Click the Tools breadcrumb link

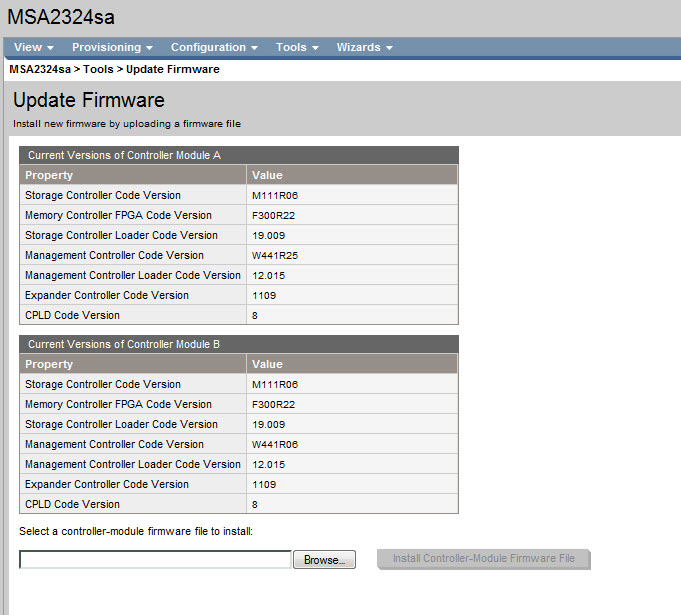click(x=98, y=69)
